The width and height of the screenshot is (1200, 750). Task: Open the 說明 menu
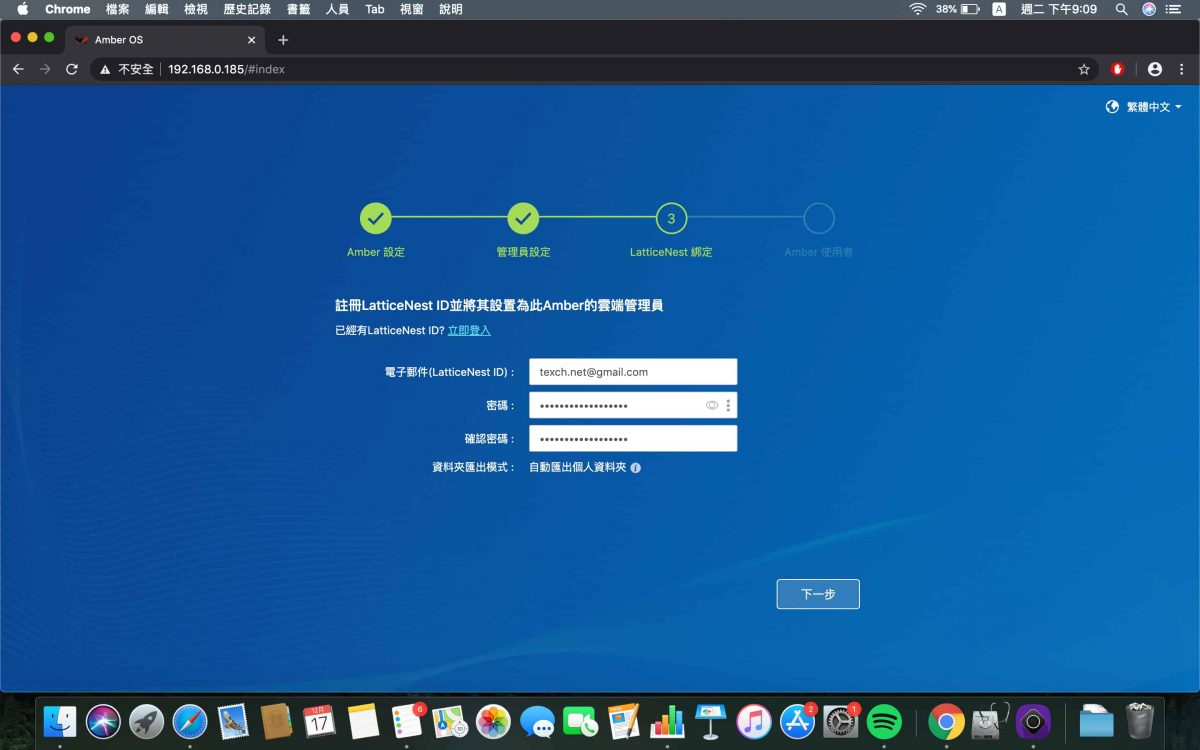click(451, 9)
